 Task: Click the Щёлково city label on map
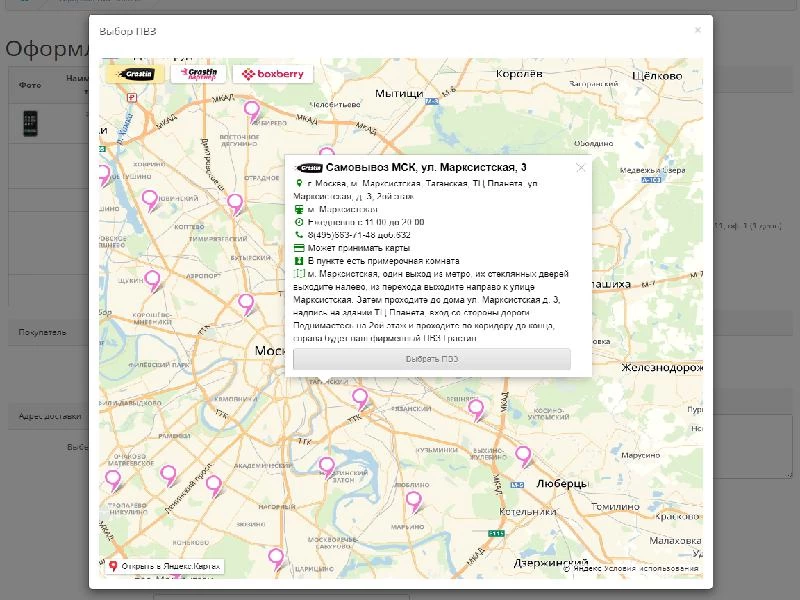[x=657, y=76]
